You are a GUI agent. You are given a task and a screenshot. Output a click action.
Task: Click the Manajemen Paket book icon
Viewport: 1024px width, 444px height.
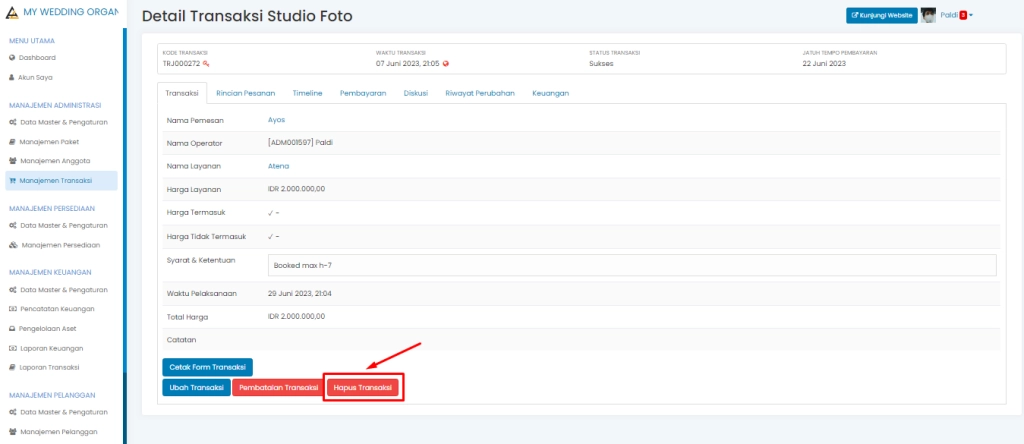(x=12, y=142)
